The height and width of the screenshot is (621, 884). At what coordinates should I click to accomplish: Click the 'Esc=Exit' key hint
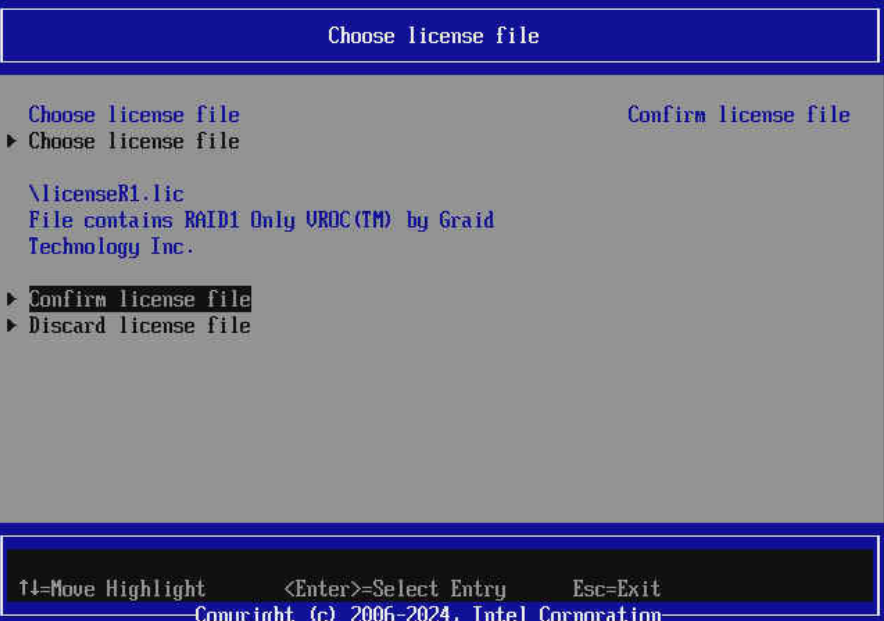(x=617, y=589)
